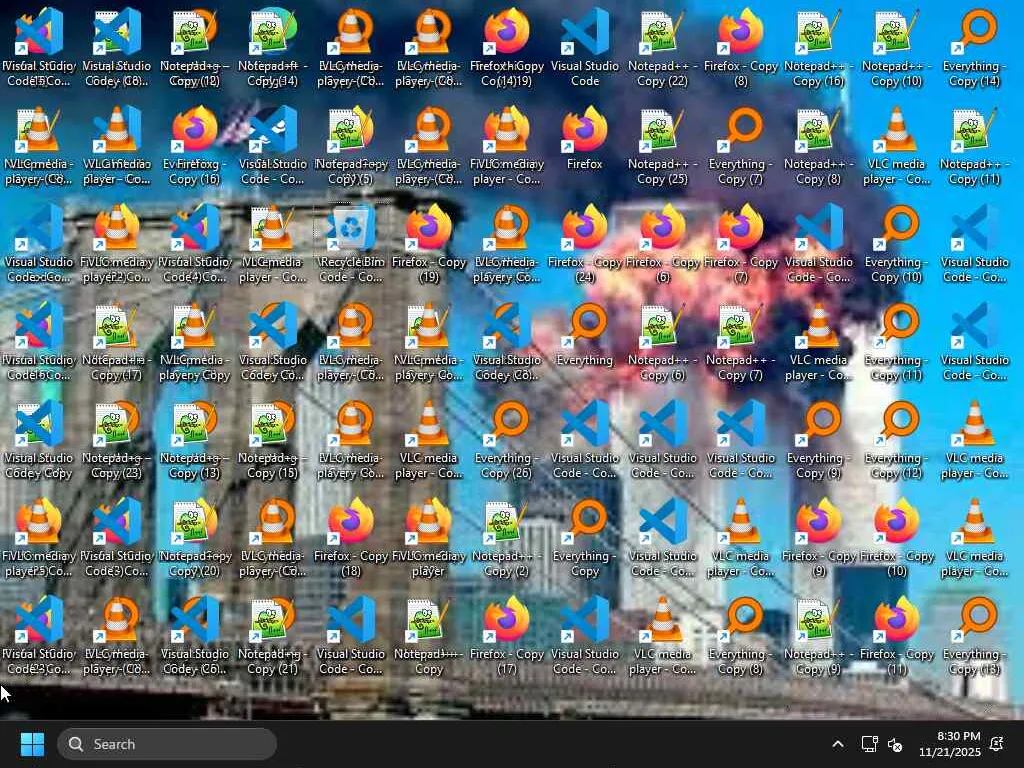Select Firefox - Copy (24) shortcut
Screen dimensions: 1024x768
(x=584, y=243)
